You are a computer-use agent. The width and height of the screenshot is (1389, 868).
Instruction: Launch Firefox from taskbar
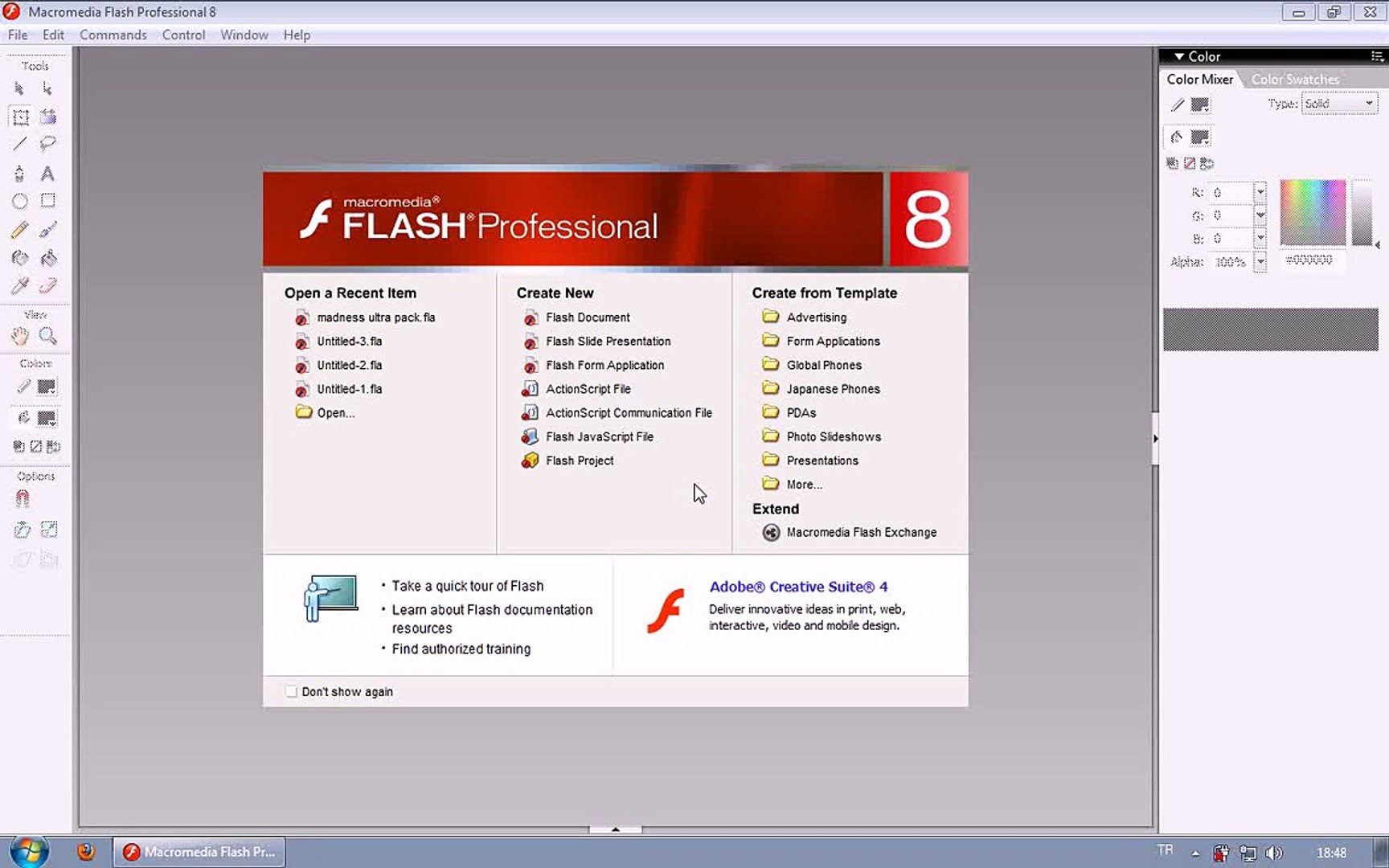(x=85, y=852)
